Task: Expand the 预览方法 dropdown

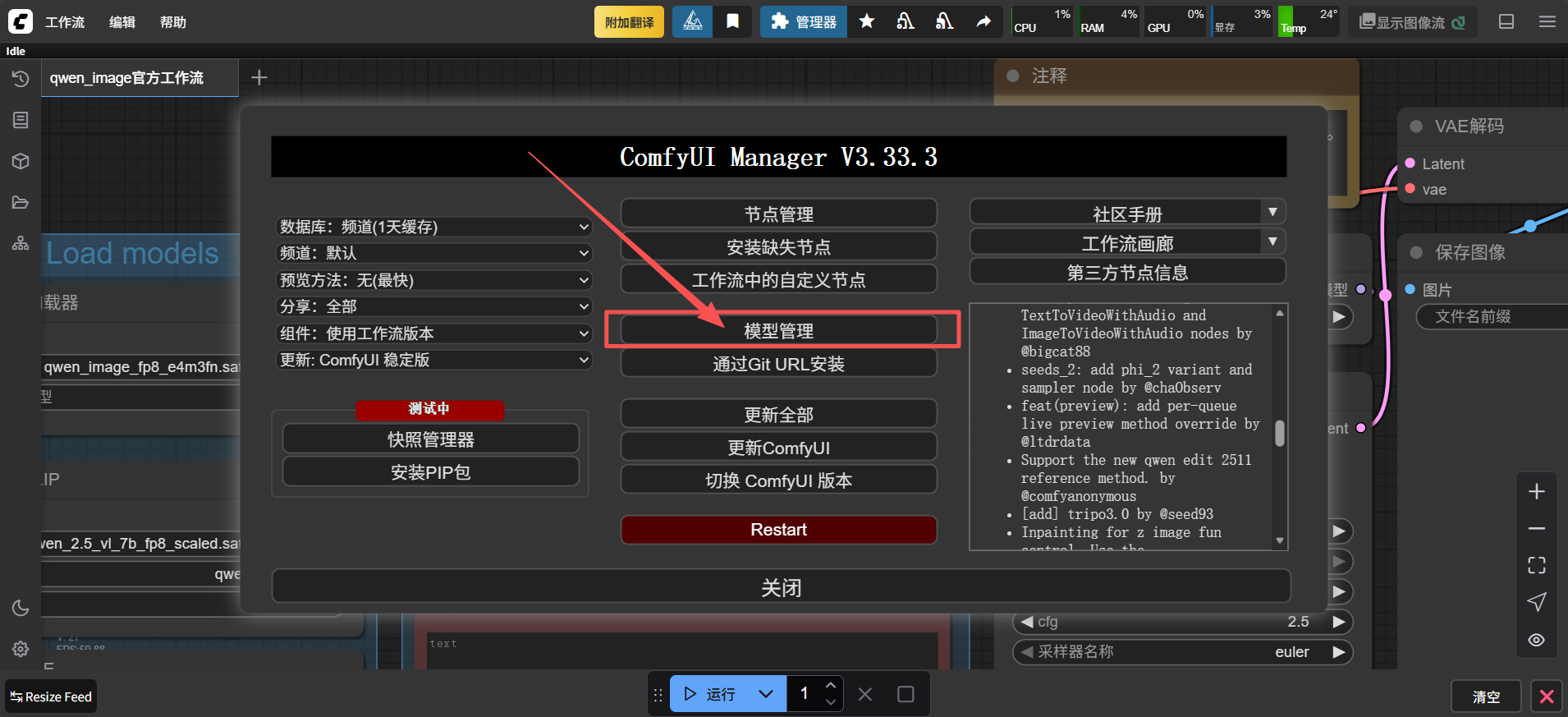Action: pyautogui.click(x=433, y=280)
